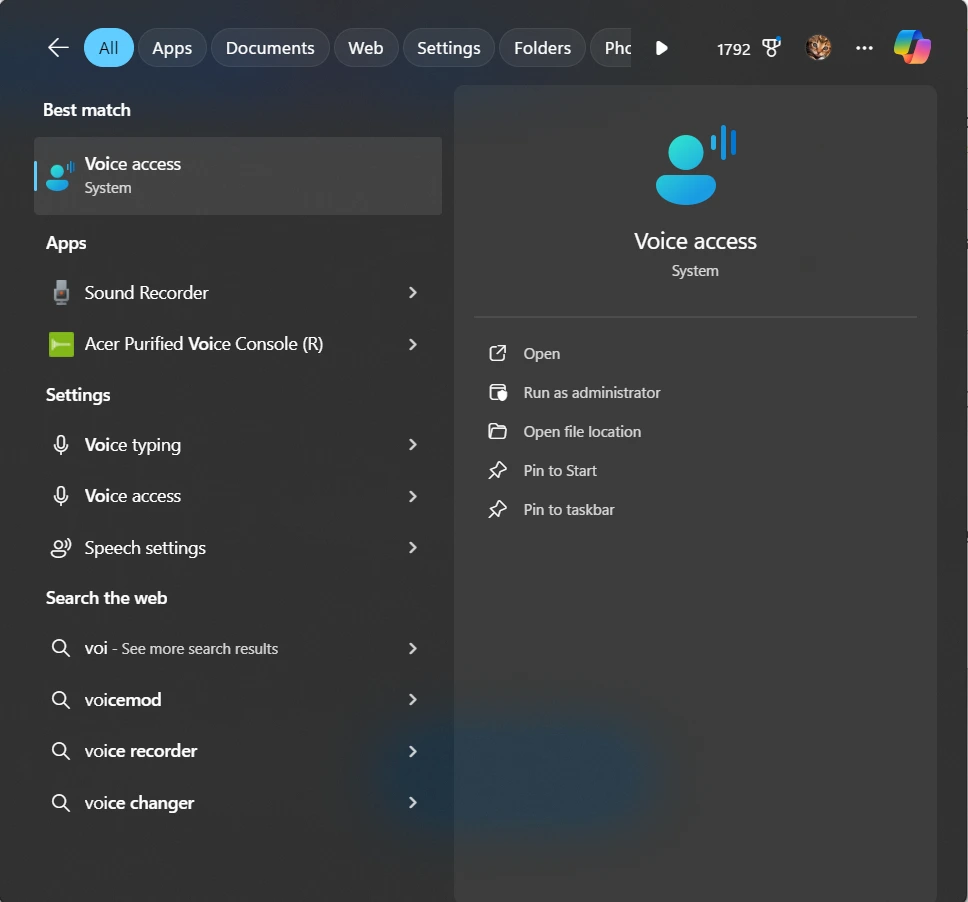The height and width of the screenshot is (902, 968).
Task: Click search icon beside voice changer
Action: pyautogui.click(x=60, y=803)
